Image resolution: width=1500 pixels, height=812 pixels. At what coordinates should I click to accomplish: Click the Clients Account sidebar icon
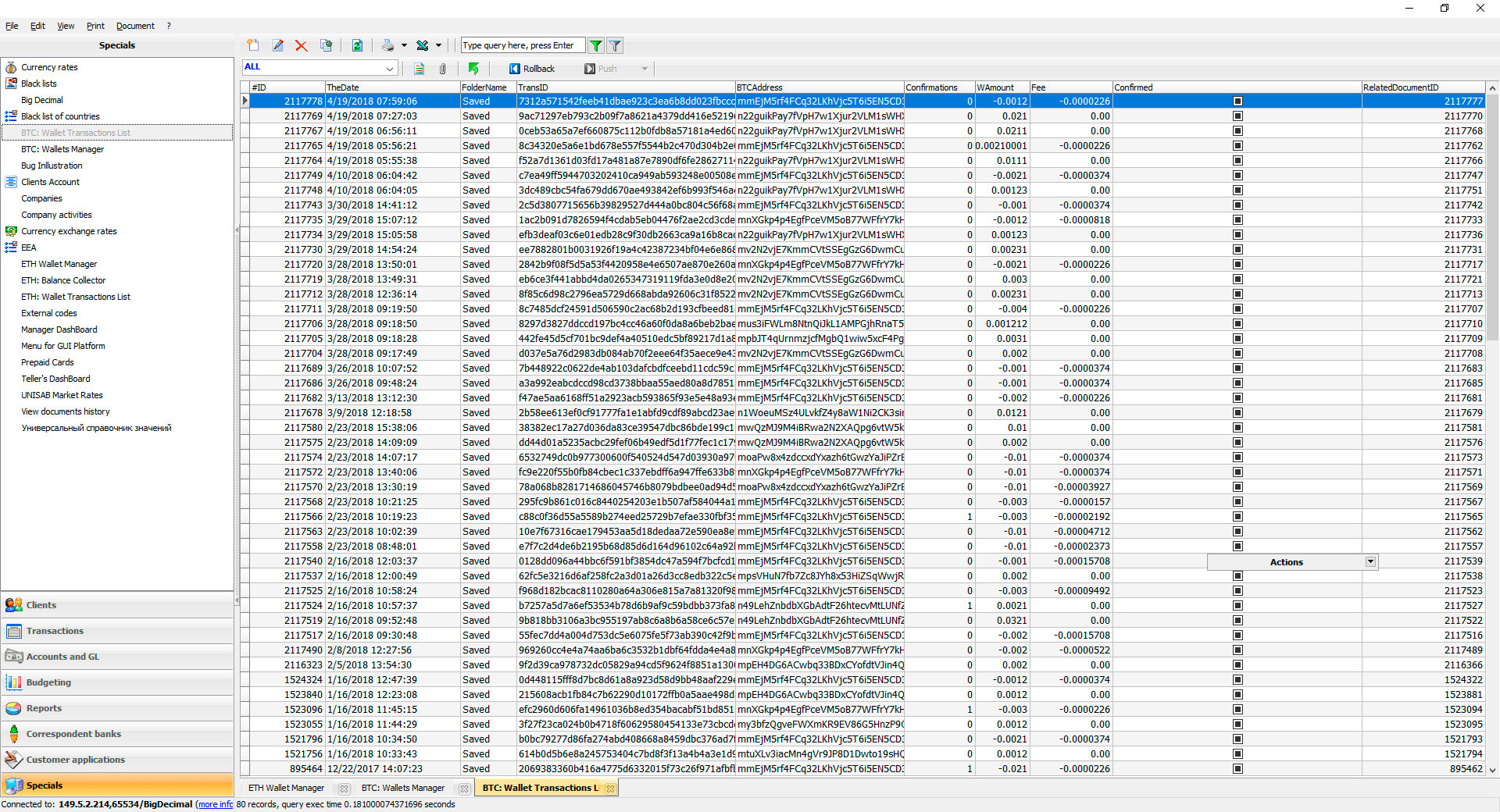pyautogui.click(x=11, y=182)
